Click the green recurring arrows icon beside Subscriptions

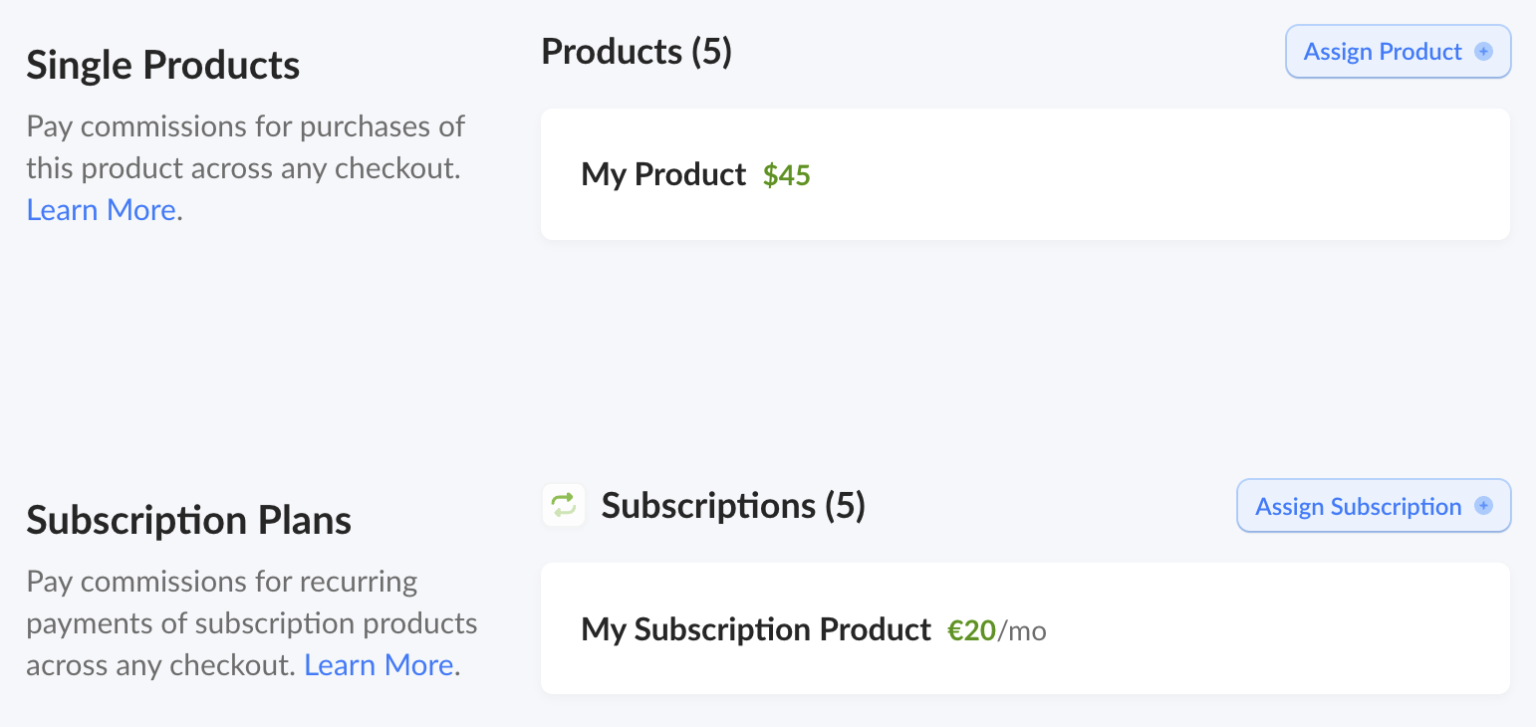(x=563, y=505)
